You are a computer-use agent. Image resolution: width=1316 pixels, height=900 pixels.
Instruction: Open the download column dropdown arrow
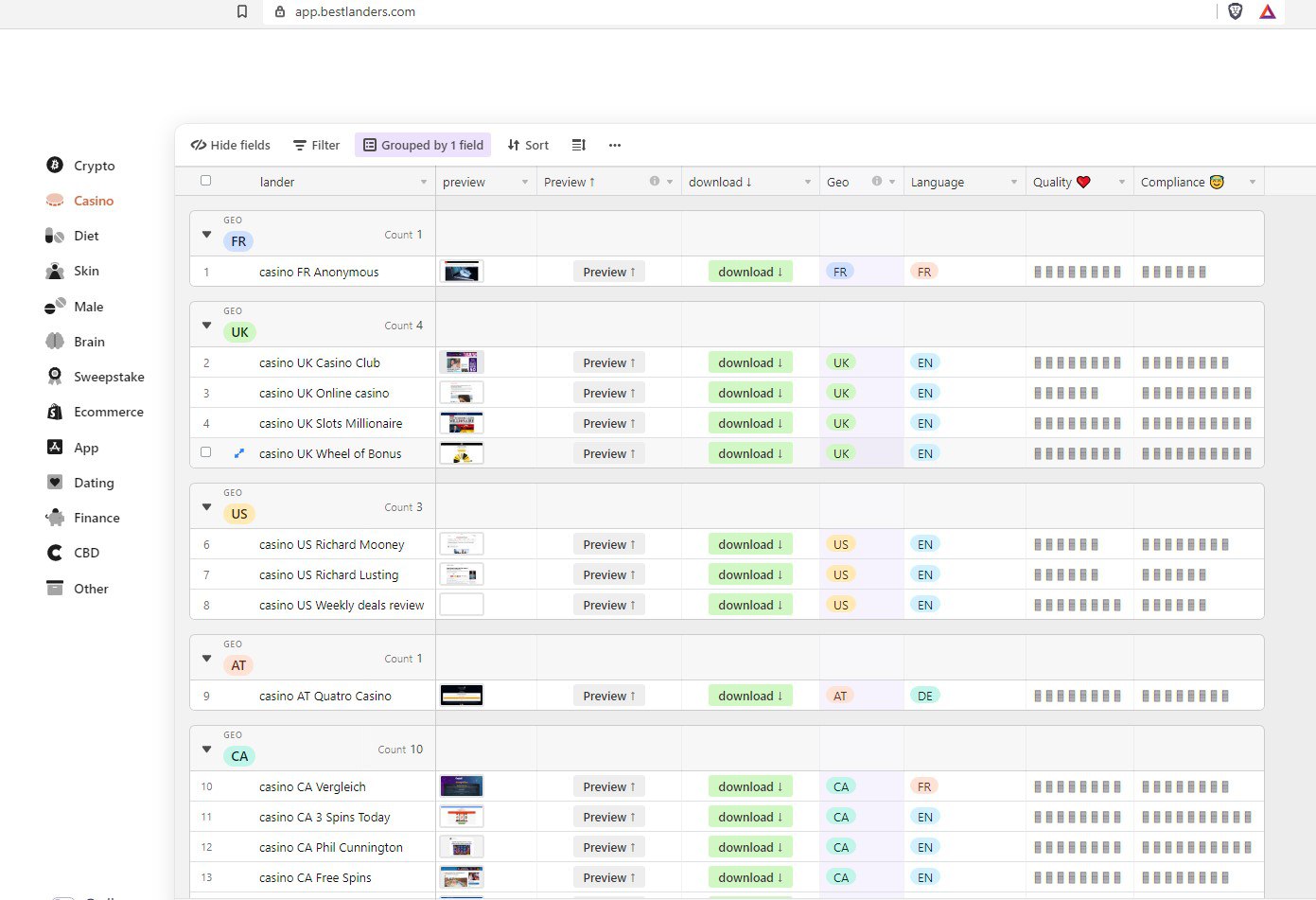tap(808, 182)
